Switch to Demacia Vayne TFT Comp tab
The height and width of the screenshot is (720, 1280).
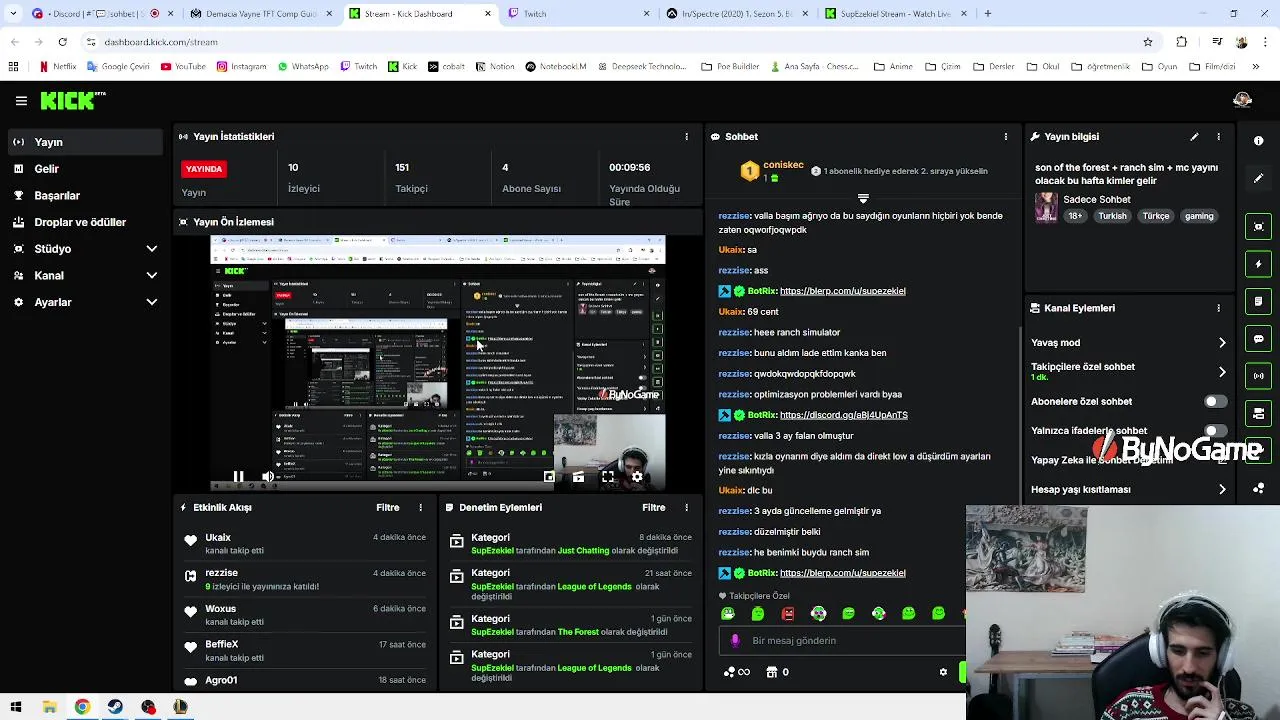tap(262, 14)
